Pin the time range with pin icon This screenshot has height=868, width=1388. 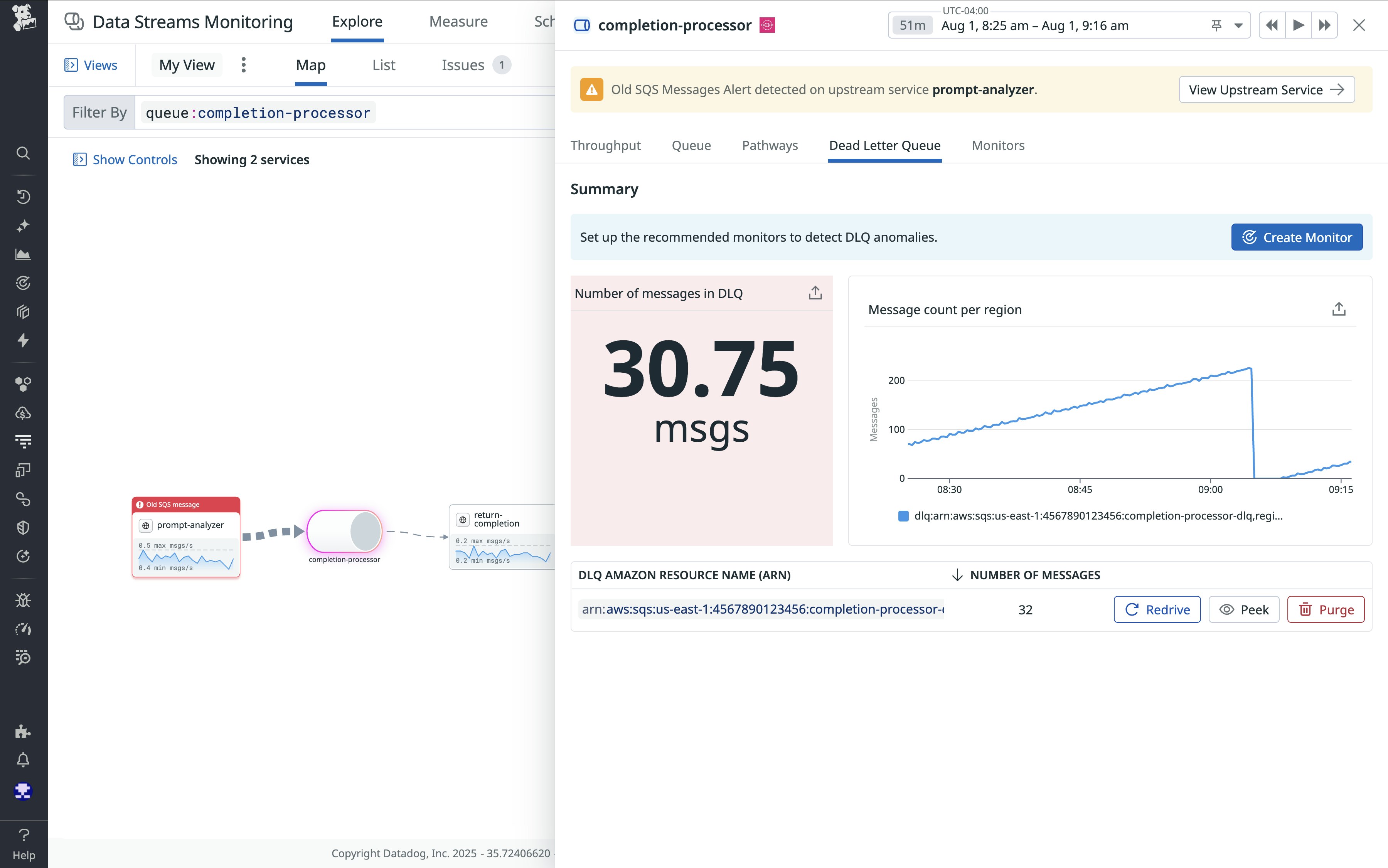[1216, 25]
